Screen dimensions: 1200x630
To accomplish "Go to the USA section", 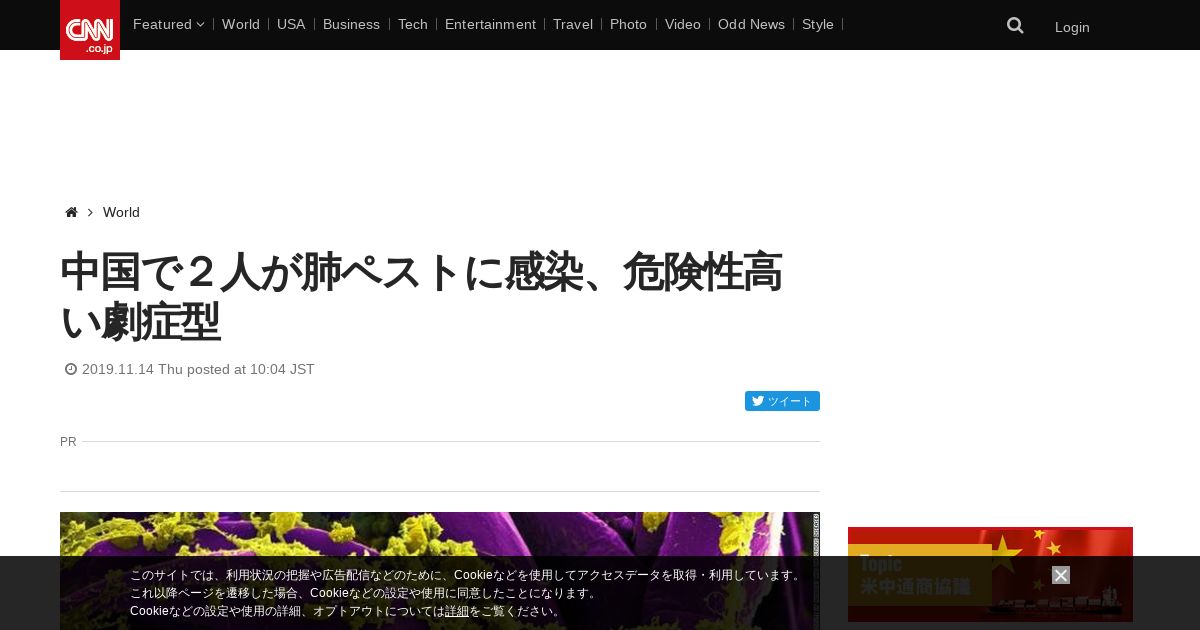I will [291, 24].
